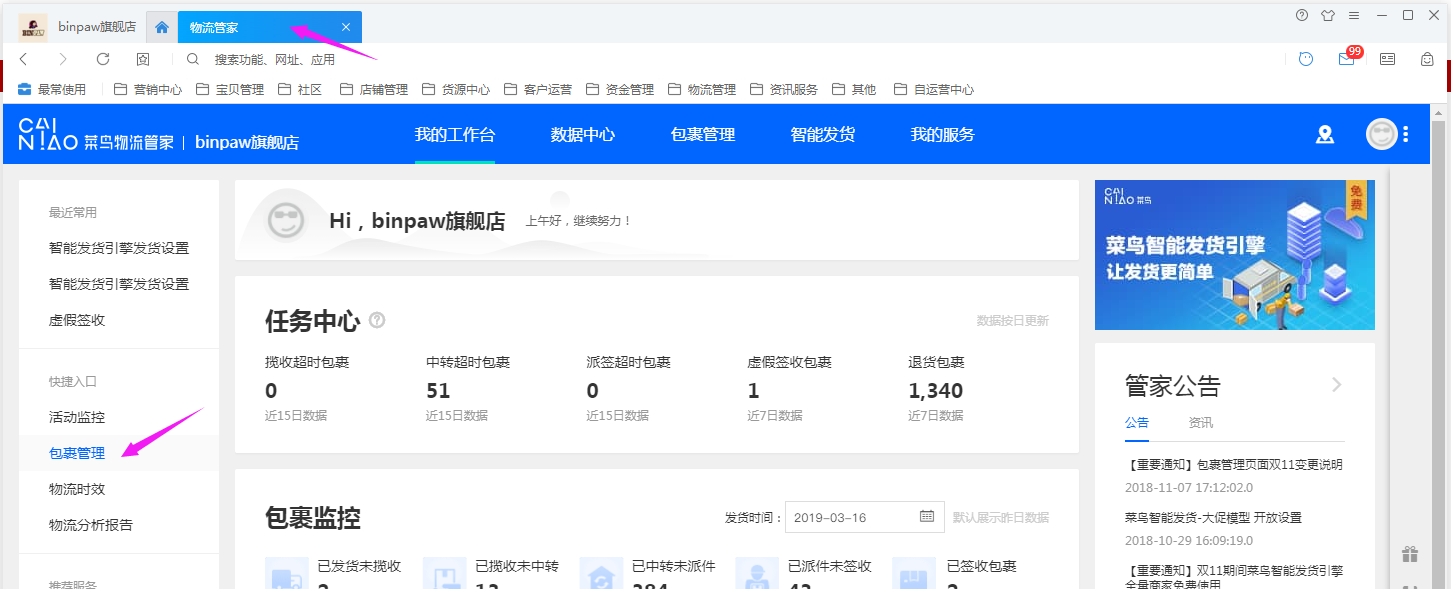
Task: Open the 物流管理 bookmark folder
Action: point(702,89)
